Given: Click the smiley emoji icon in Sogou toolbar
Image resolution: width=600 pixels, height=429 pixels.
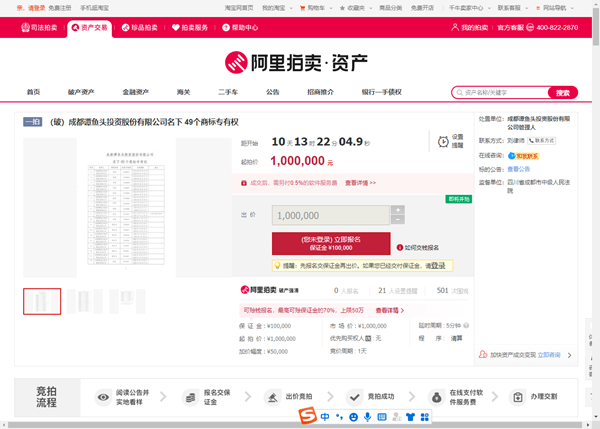Looking at the screenshot, I should (353, 416).
